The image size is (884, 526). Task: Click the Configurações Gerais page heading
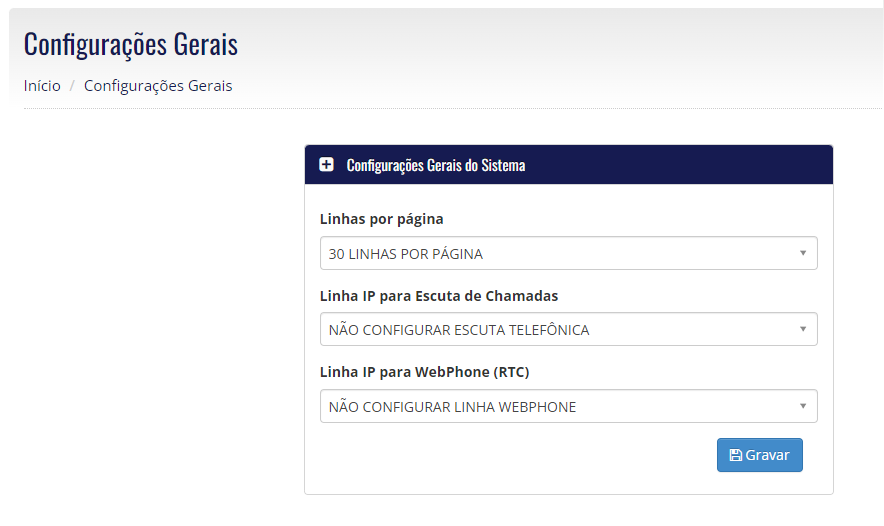[131, 45]
